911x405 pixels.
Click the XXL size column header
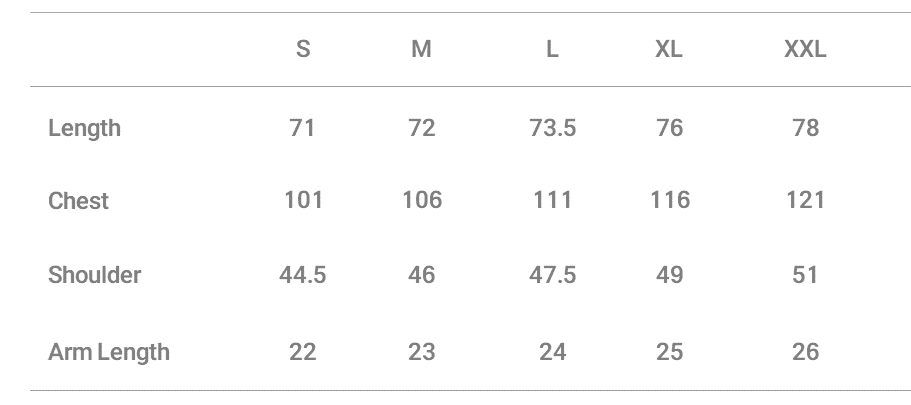point(805,50)
